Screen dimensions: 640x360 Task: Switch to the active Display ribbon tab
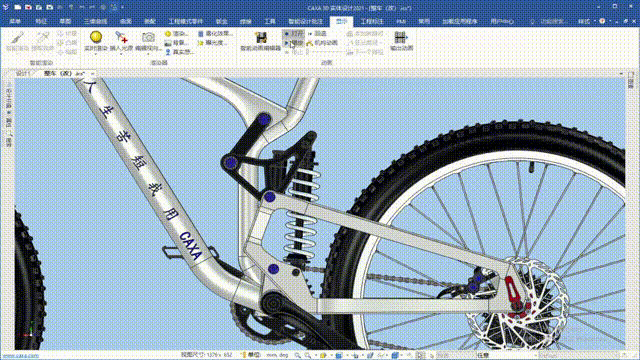pos(341,21)
